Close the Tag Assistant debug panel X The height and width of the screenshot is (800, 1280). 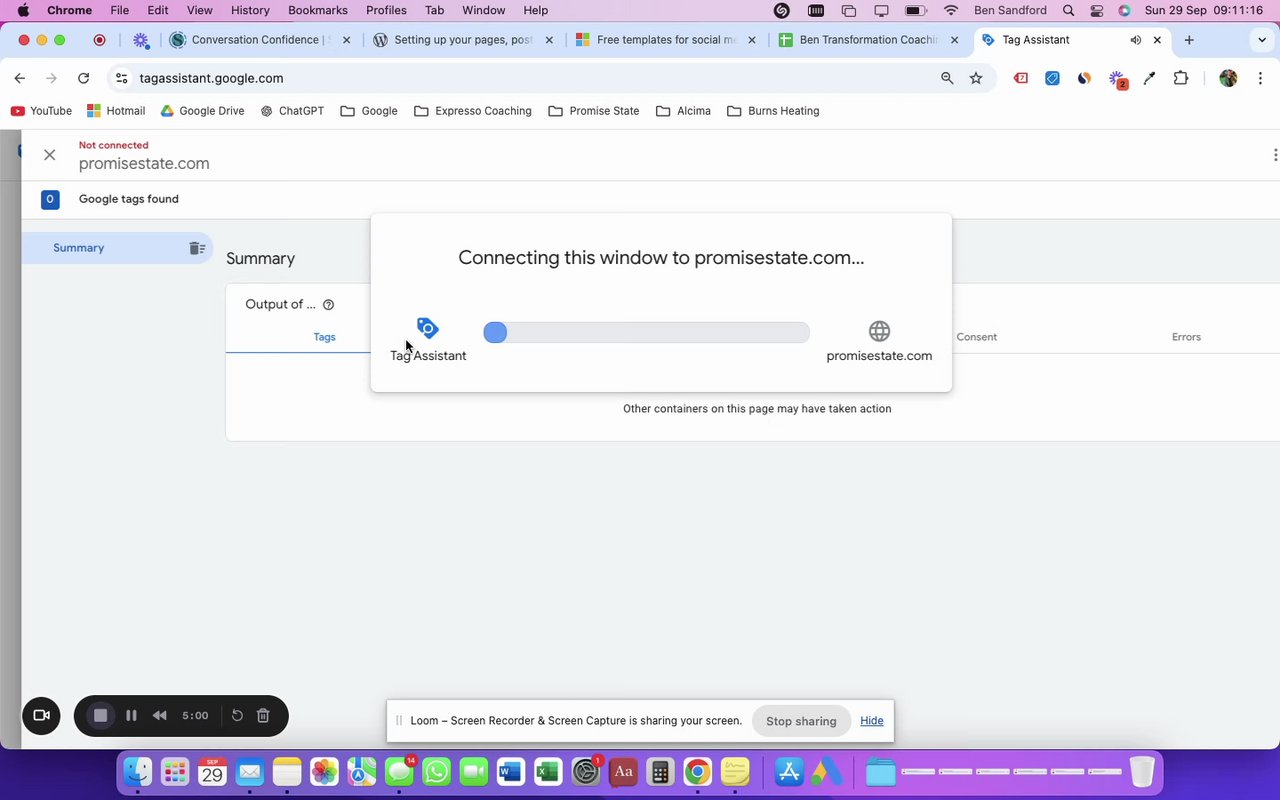[49, 155]
